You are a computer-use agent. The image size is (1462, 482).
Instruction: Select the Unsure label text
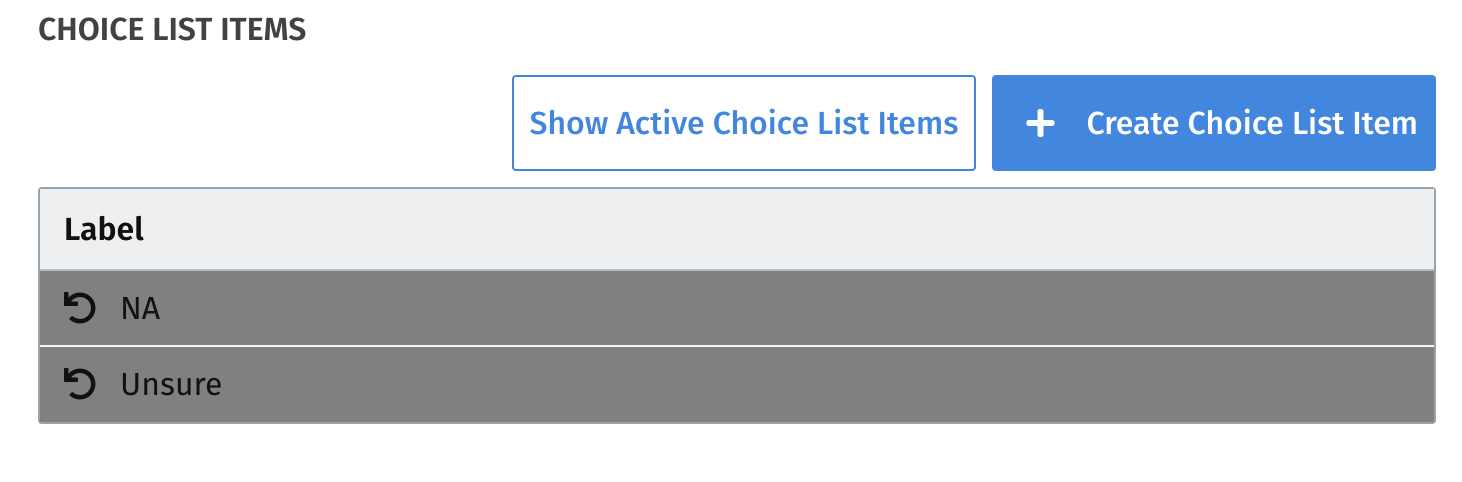(171, 385)
